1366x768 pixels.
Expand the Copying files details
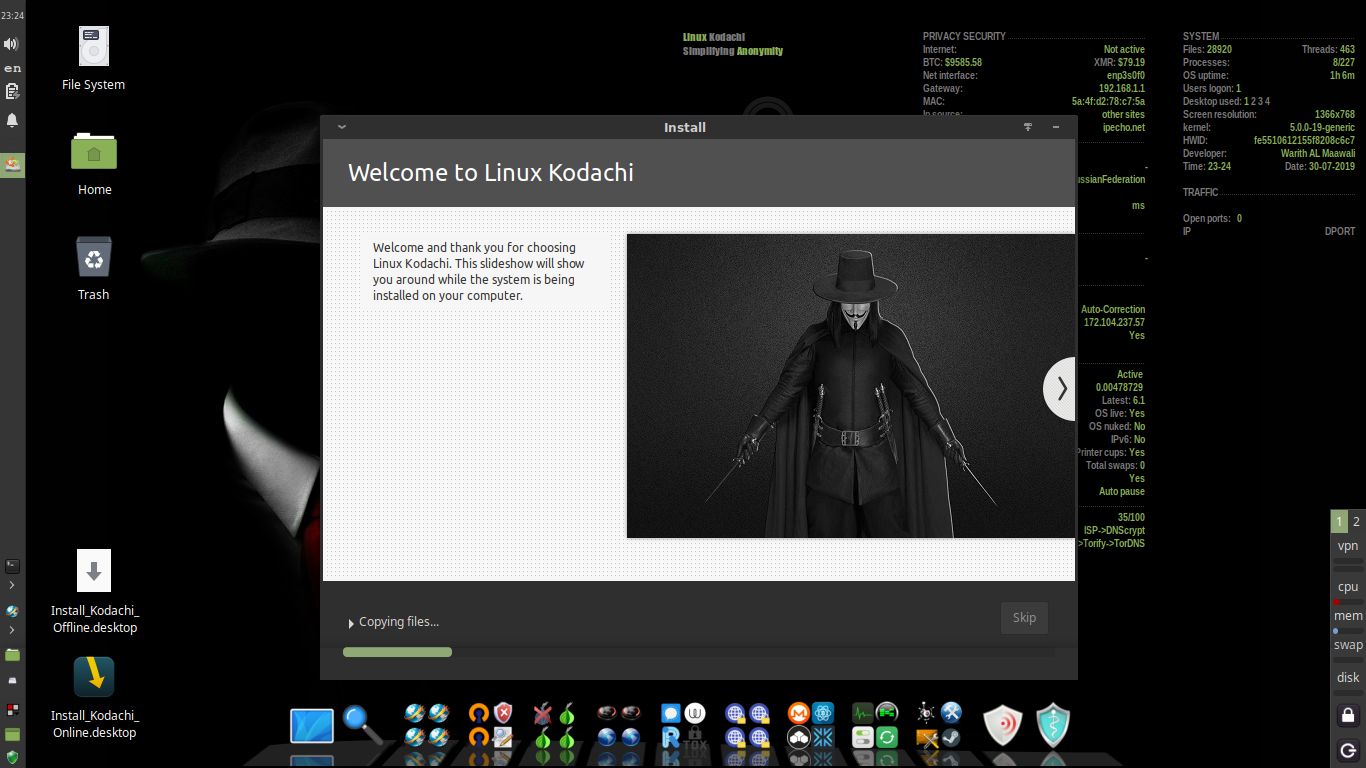click(351, 623)
